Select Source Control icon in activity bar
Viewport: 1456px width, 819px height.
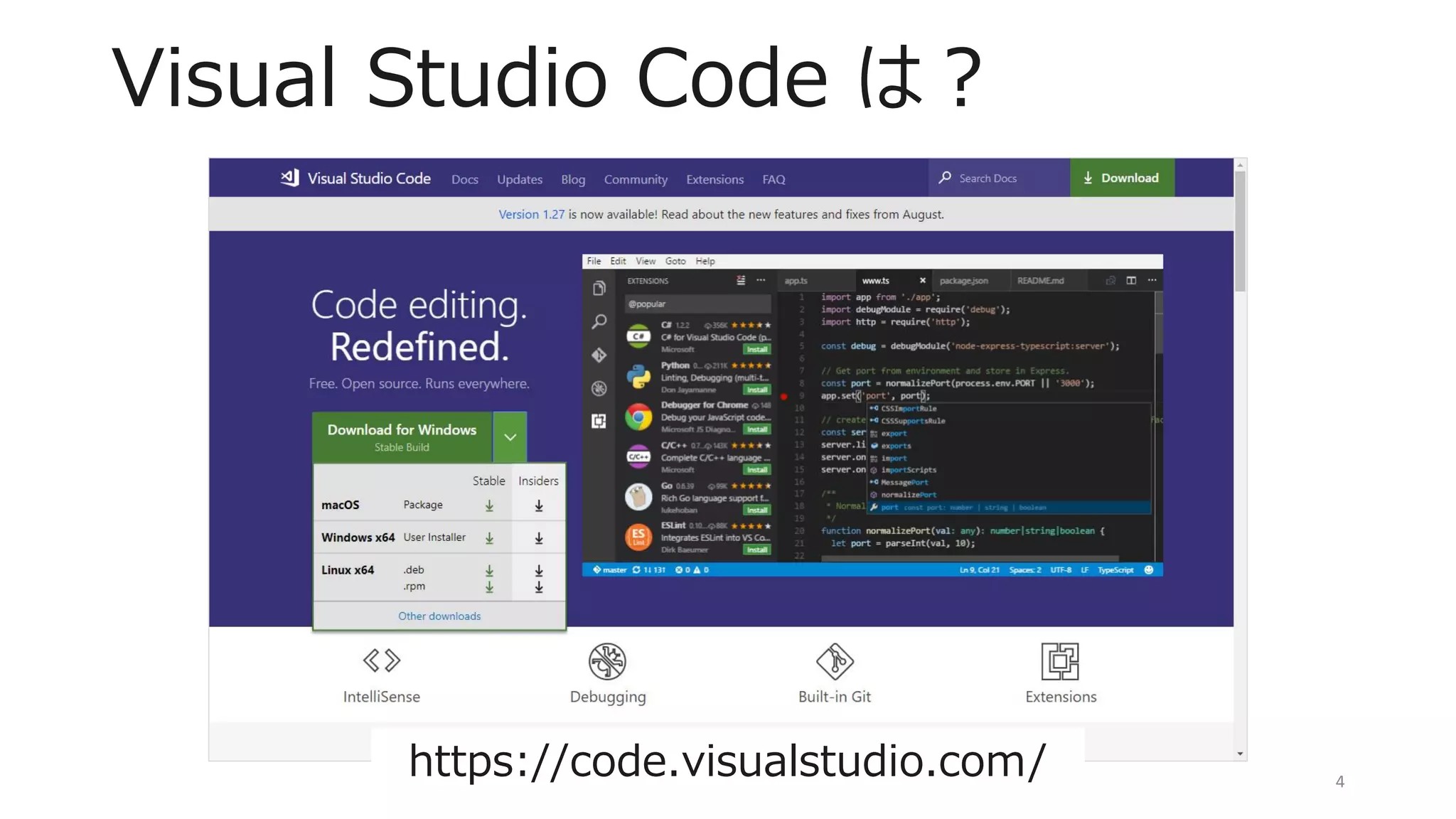pyautogui.click(x=599, y=355)
